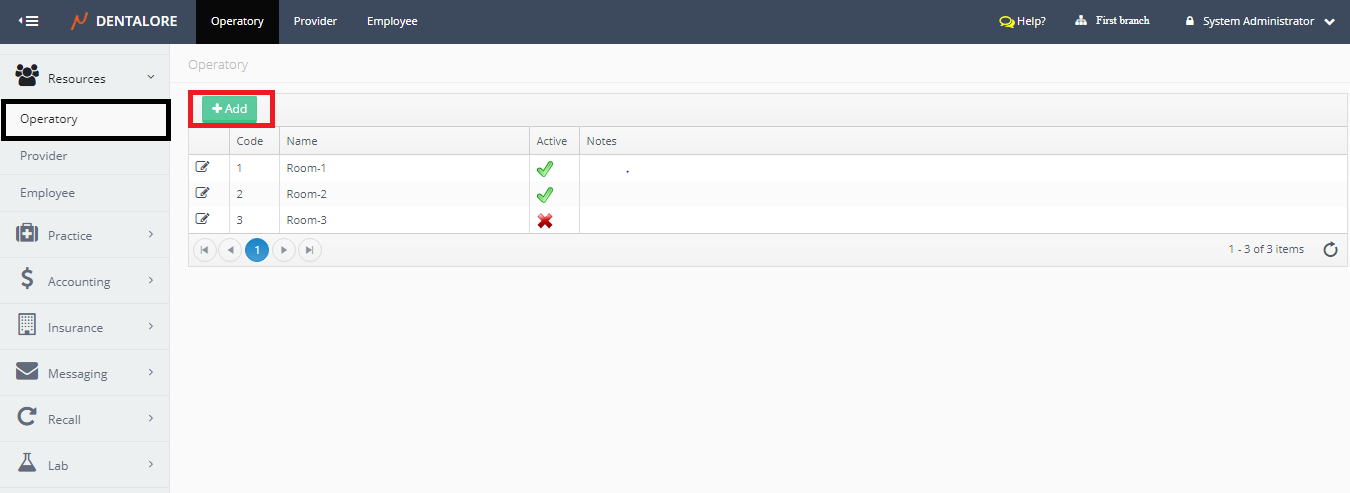Go to the last page of results

310,250
